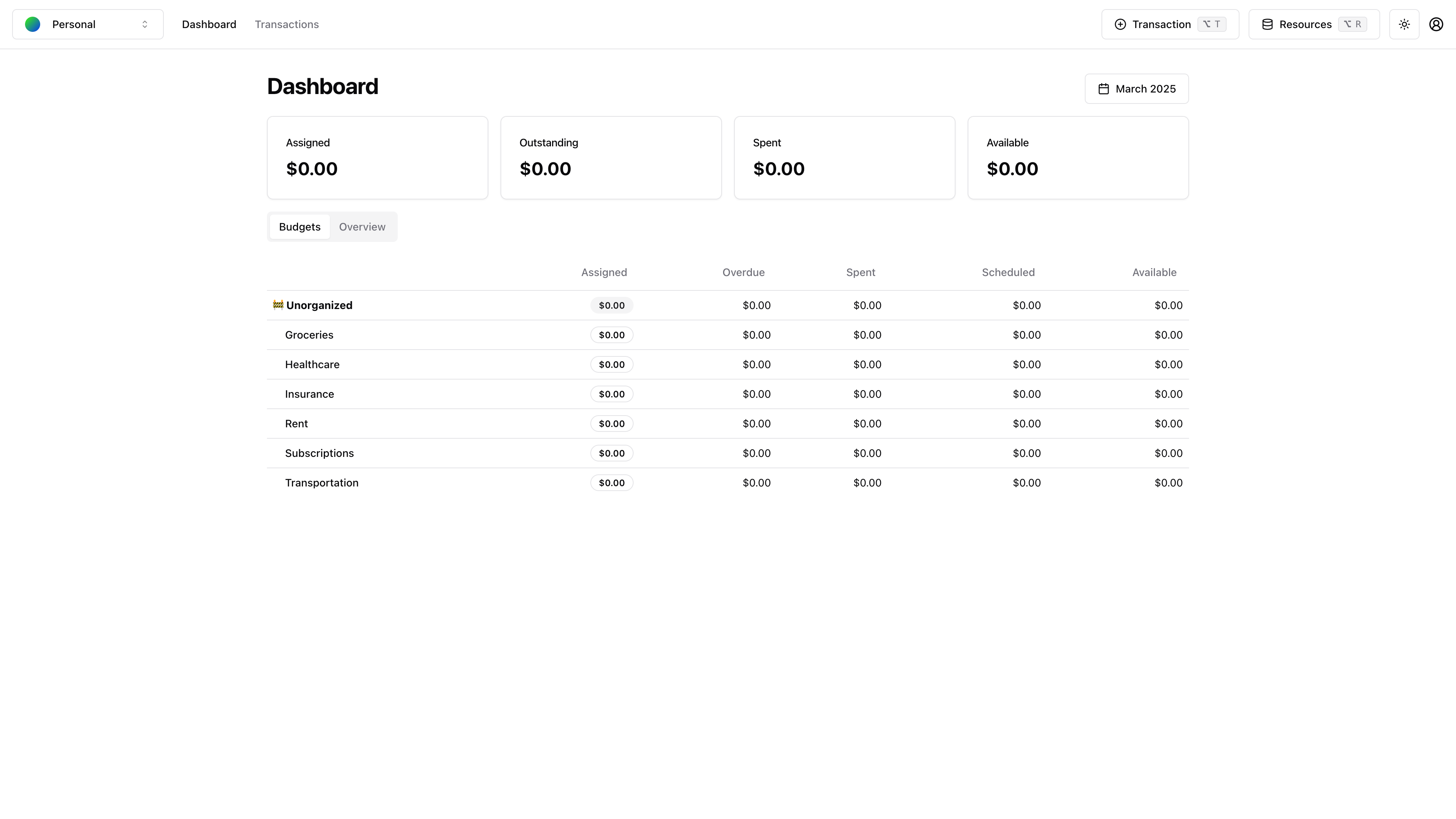
Task: Click the Assigned column header
Action: coord(604,273)
